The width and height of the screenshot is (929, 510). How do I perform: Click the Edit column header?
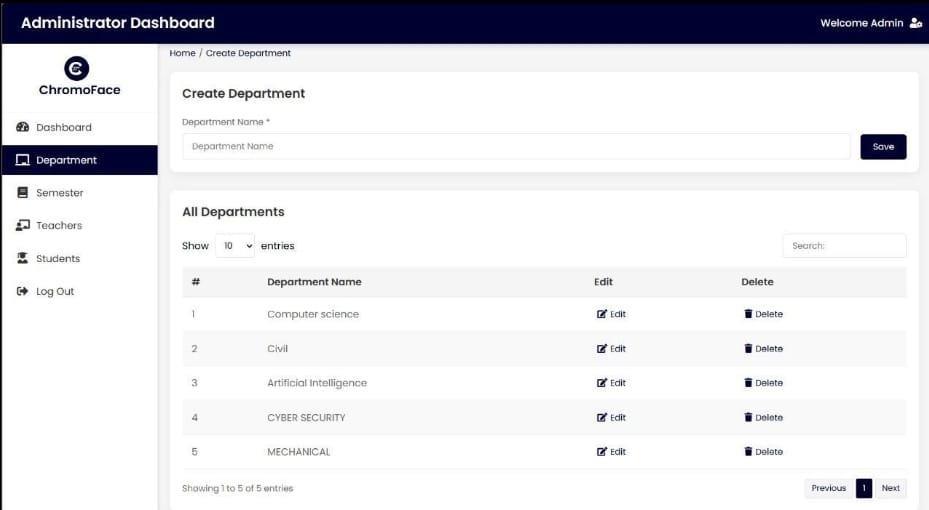603,282
